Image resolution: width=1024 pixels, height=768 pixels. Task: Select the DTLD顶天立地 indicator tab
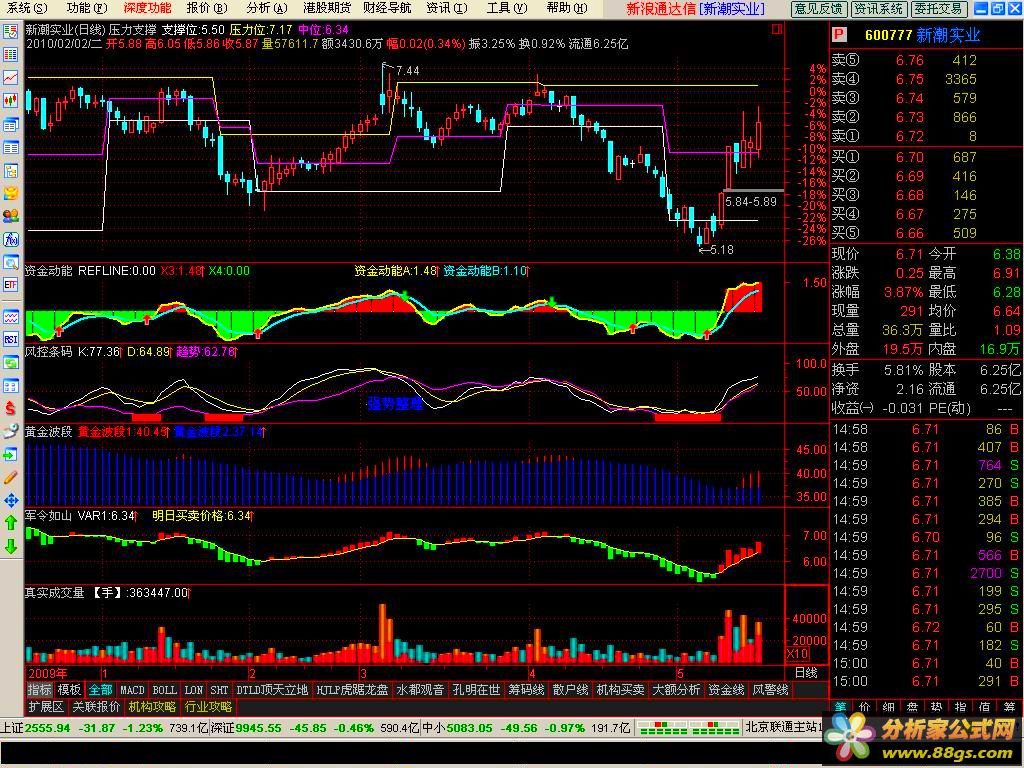[x=272, y=690]
